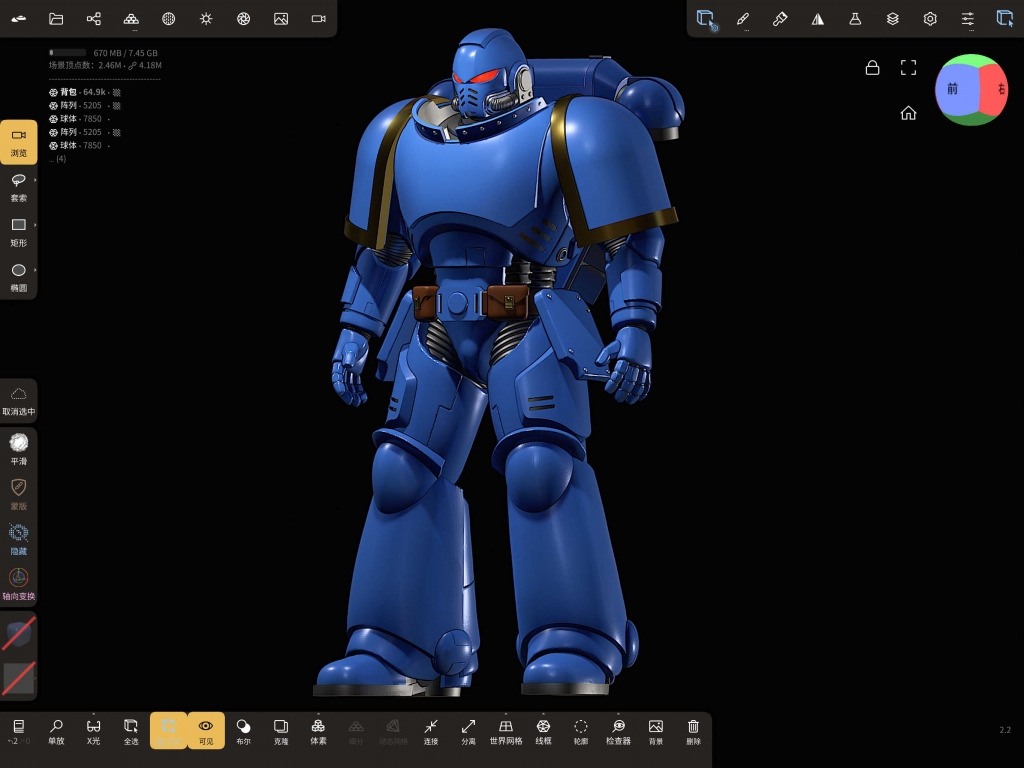This screenshot has width=1024, height=768.
Task: Open the settings gear menu
Action: [930, 19]
